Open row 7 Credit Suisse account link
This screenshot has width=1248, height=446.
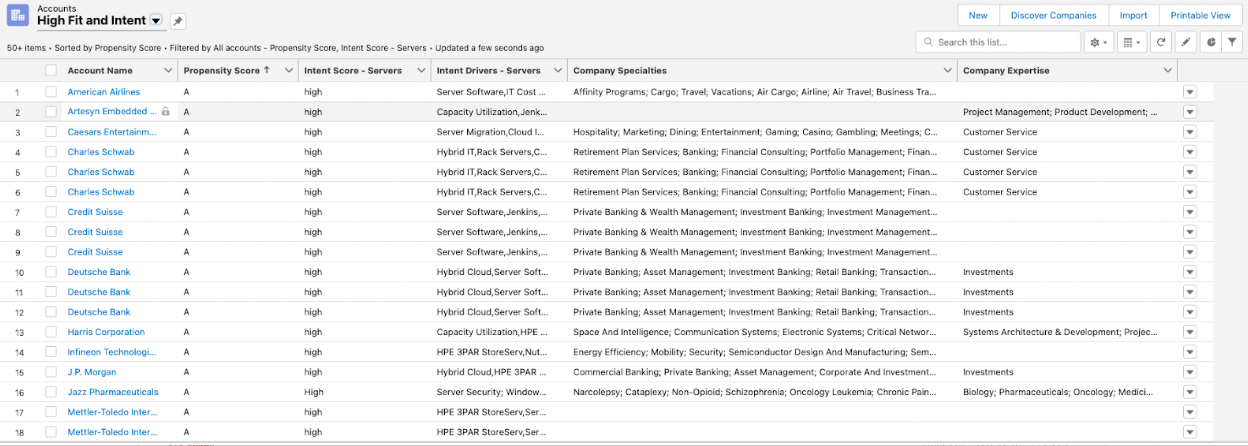point(95,212)
